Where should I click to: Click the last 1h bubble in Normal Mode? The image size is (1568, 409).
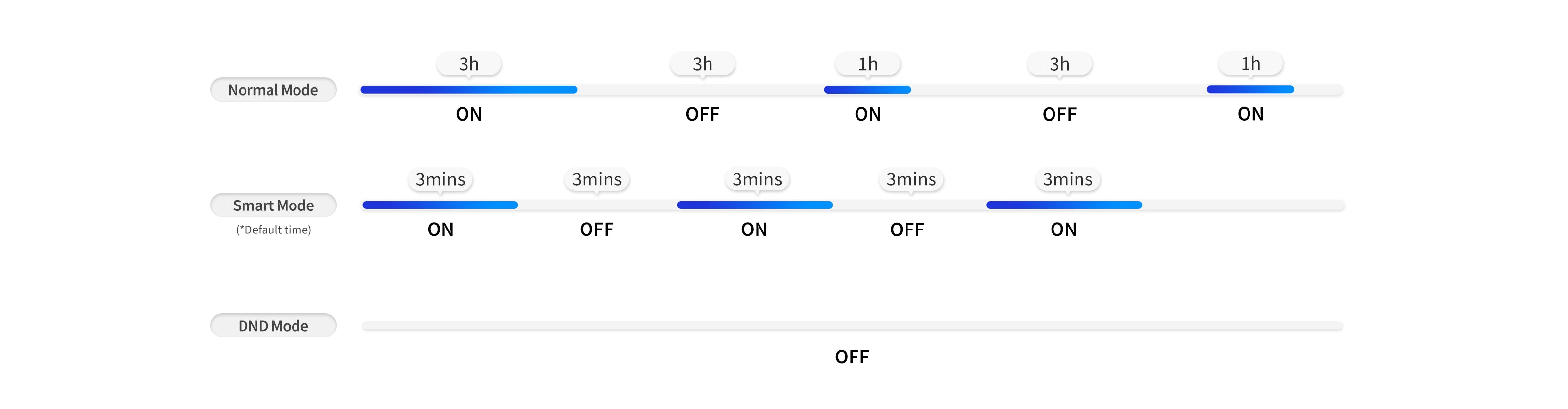1250,63
